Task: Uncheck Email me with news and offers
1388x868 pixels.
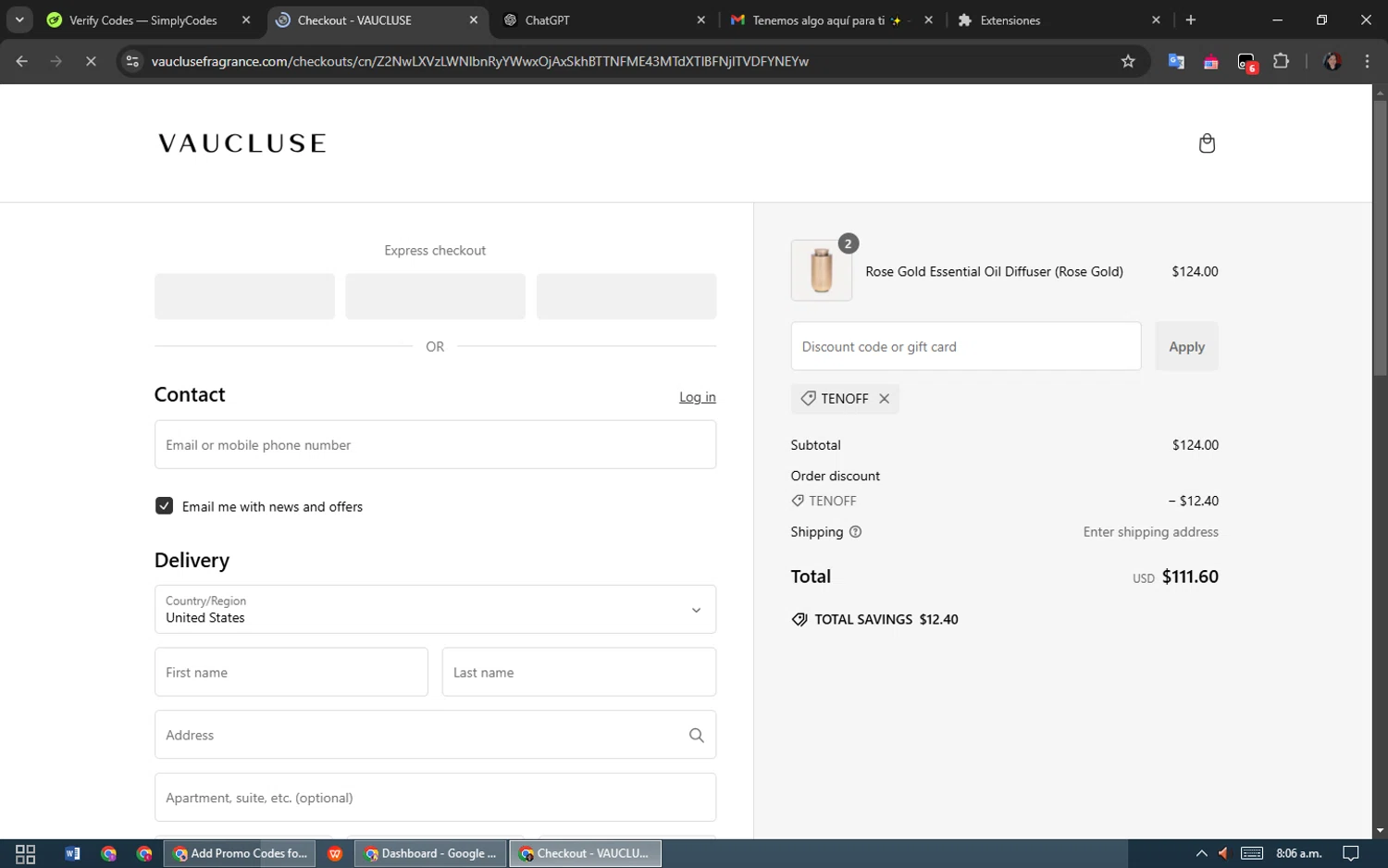Action: pyautogui.click(x=164, y=506)
